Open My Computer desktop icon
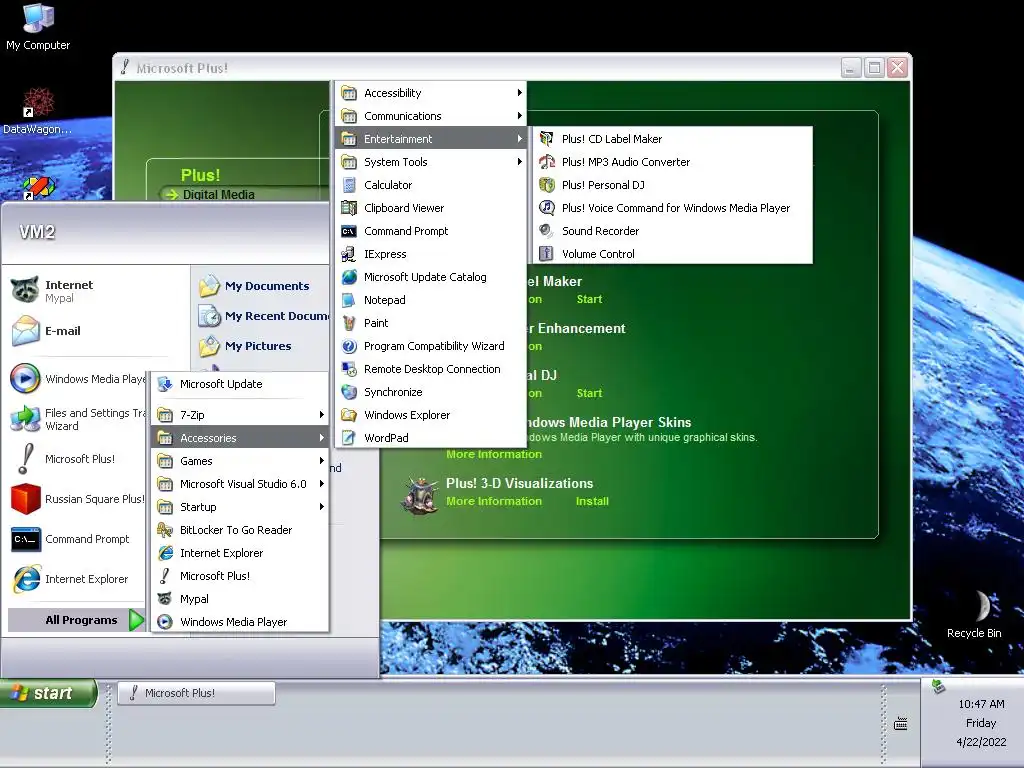Screen dimensions: 1024x768 (38, 27)
